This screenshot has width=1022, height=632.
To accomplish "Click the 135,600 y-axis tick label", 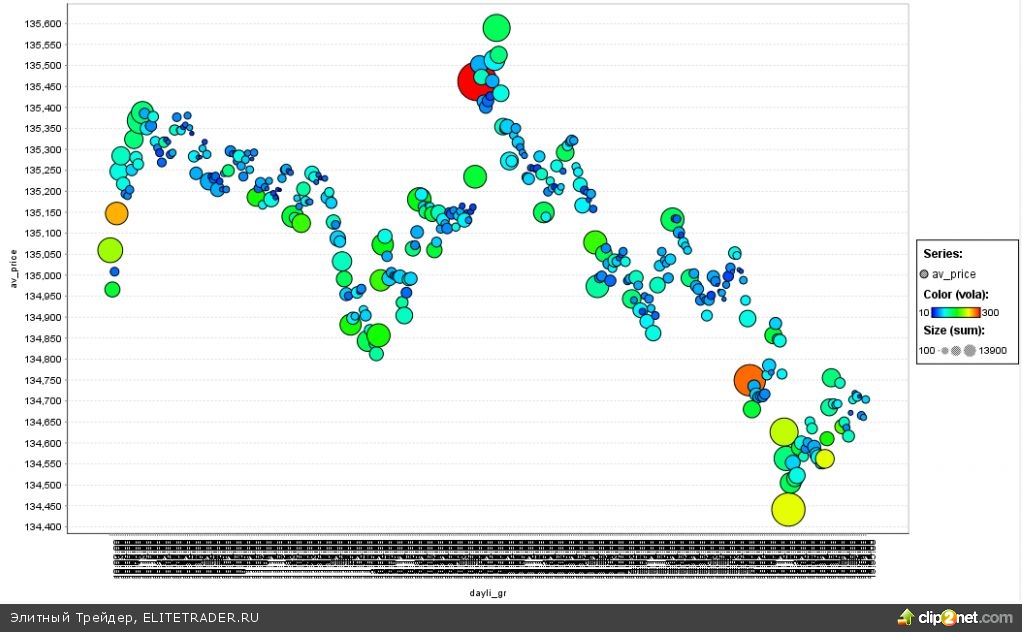I will tap(43, 23).
